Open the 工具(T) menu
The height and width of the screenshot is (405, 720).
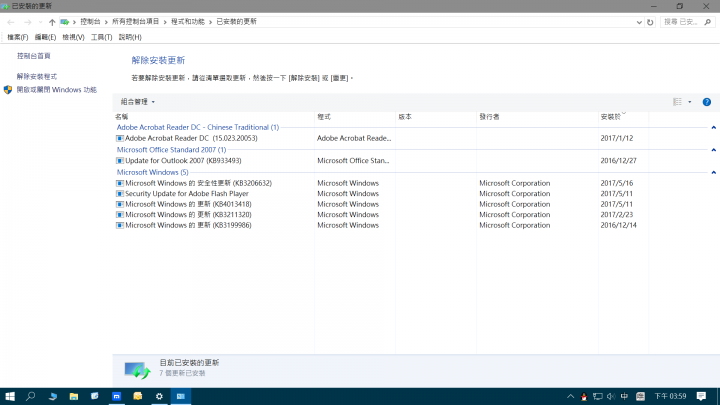point(101,37)
